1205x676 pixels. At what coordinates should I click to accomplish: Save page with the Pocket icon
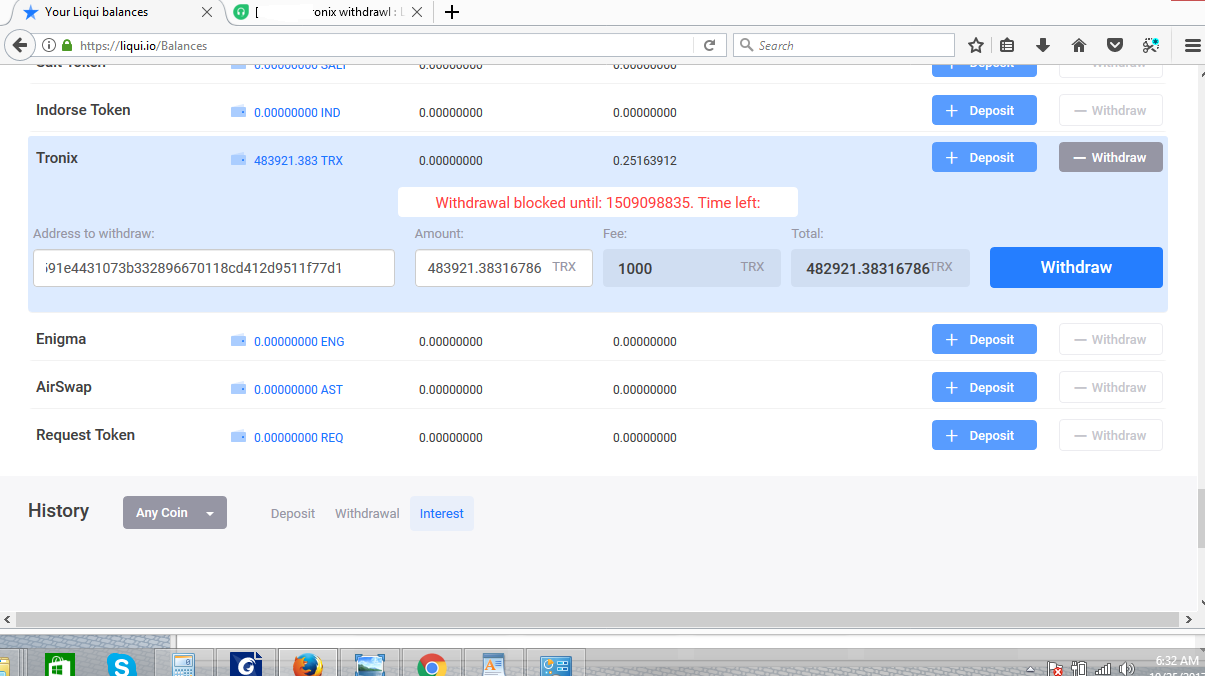click(x=1114, y=45)
